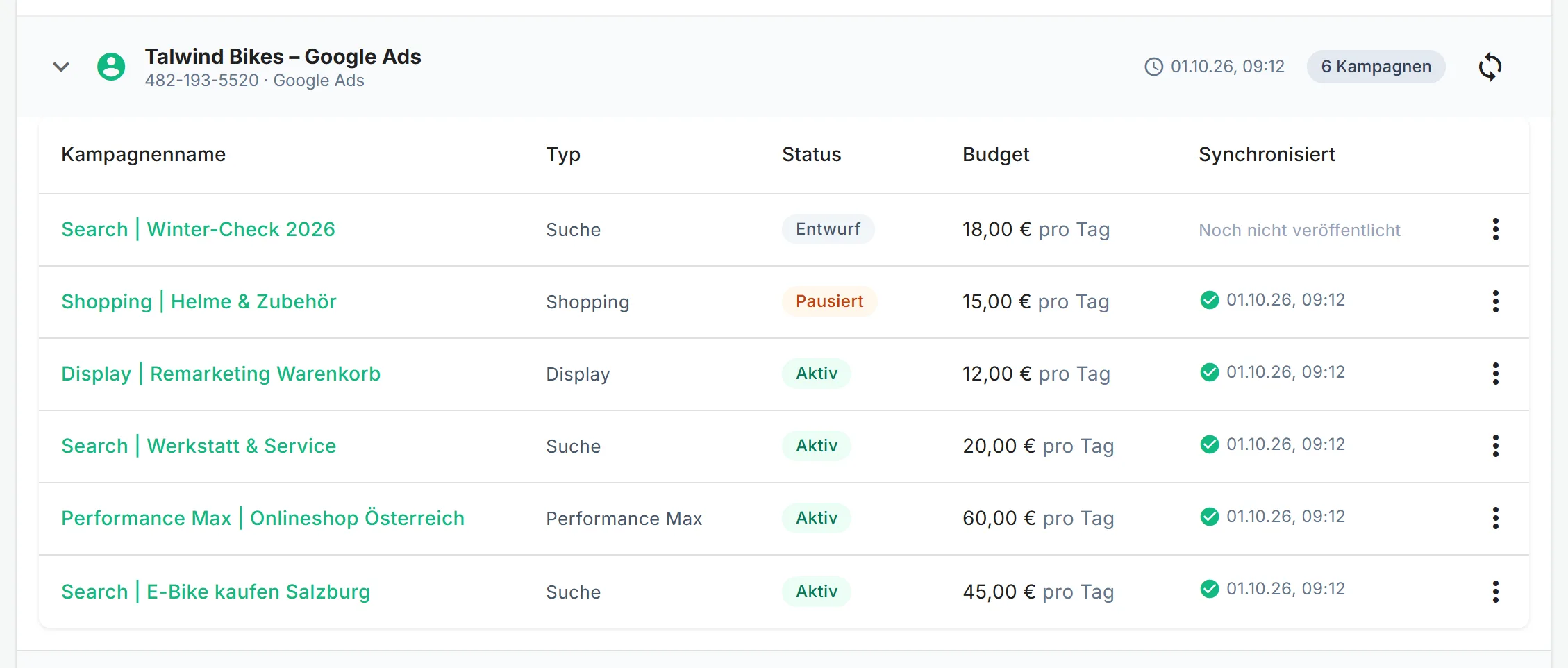Click the Pausiert status badge

click(x=829, y=301)
